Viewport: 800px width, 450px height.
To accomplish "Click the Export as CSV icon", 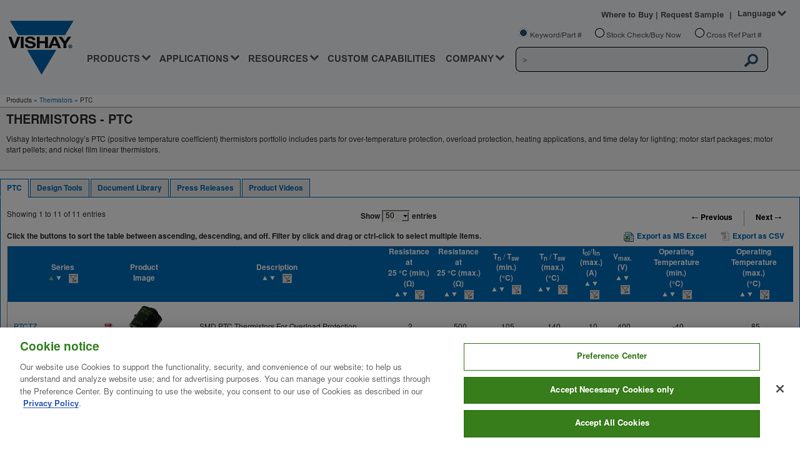I will tap(725, 237).
